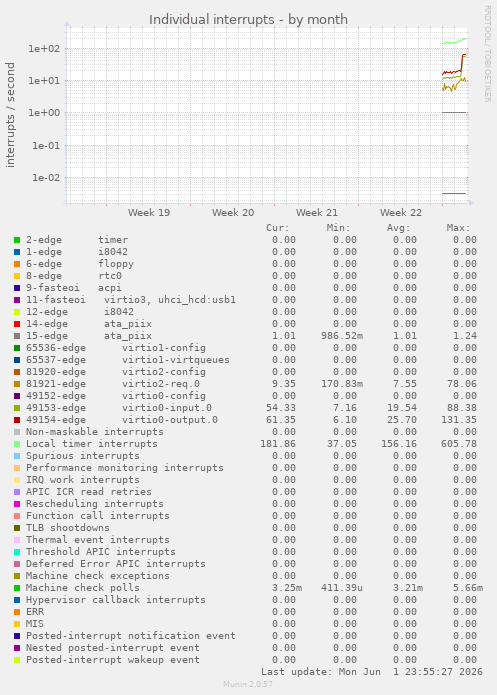Click the 2-edge timer legend swatch
The image size is (497, 695).
[x=17, y=240]
